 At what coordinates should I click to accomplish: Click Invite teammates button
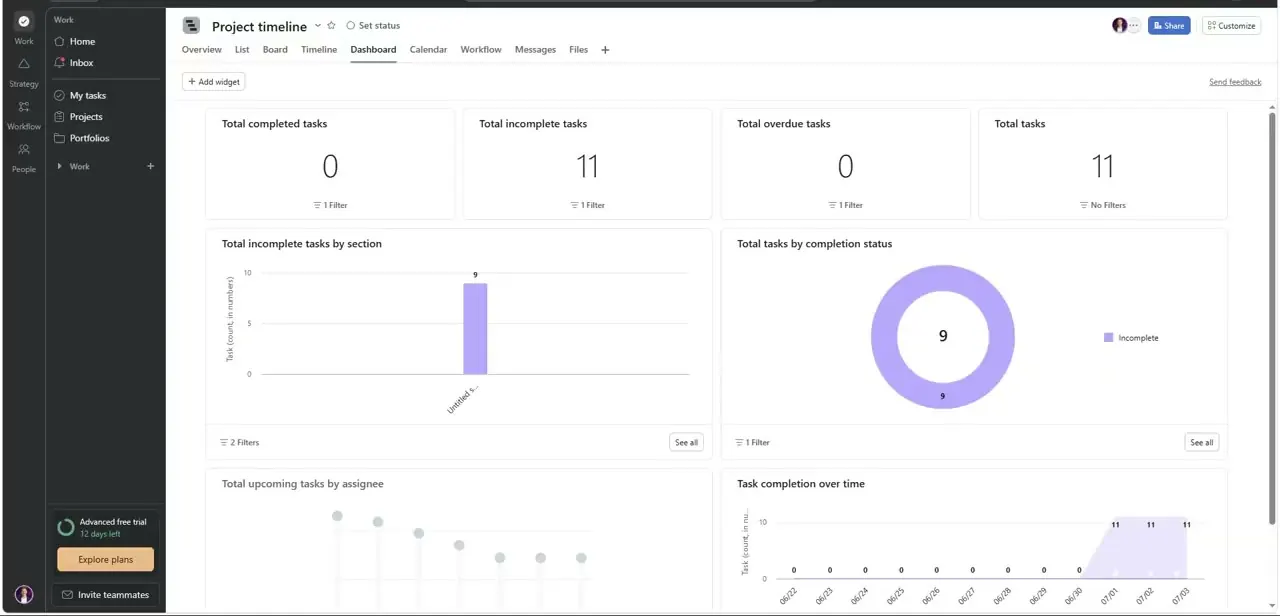106,595
